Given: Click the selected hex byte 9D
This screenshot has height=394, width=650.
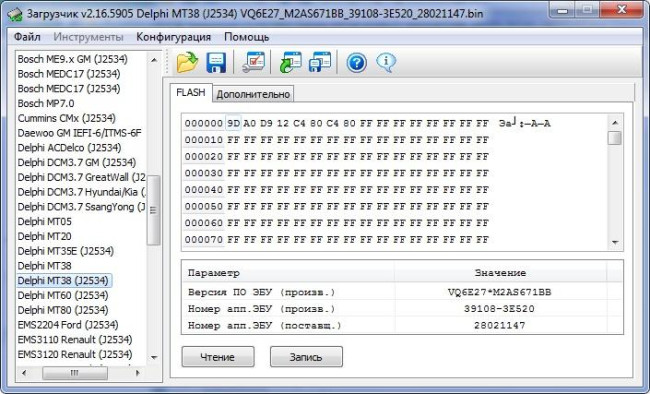Looking at the screenshot, I should tap(233, 124).
